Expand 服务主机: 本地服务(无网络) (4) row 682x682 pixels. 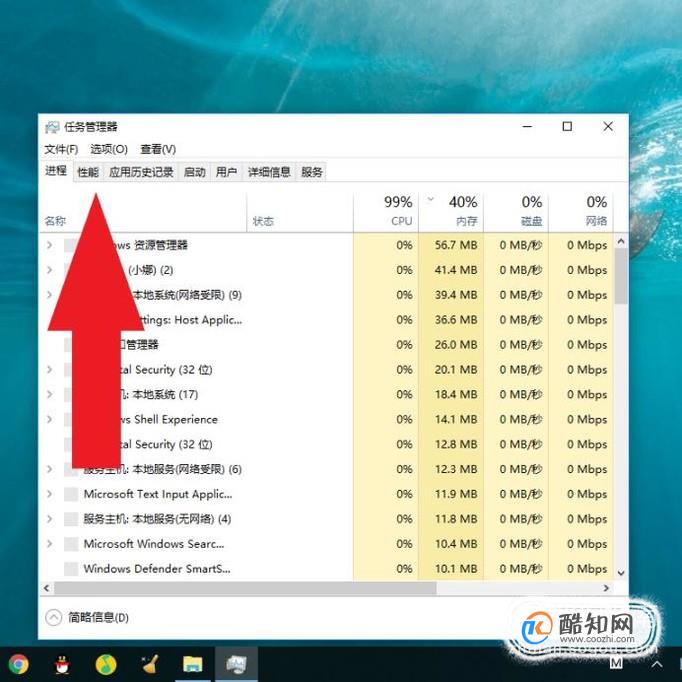[50, 519]
